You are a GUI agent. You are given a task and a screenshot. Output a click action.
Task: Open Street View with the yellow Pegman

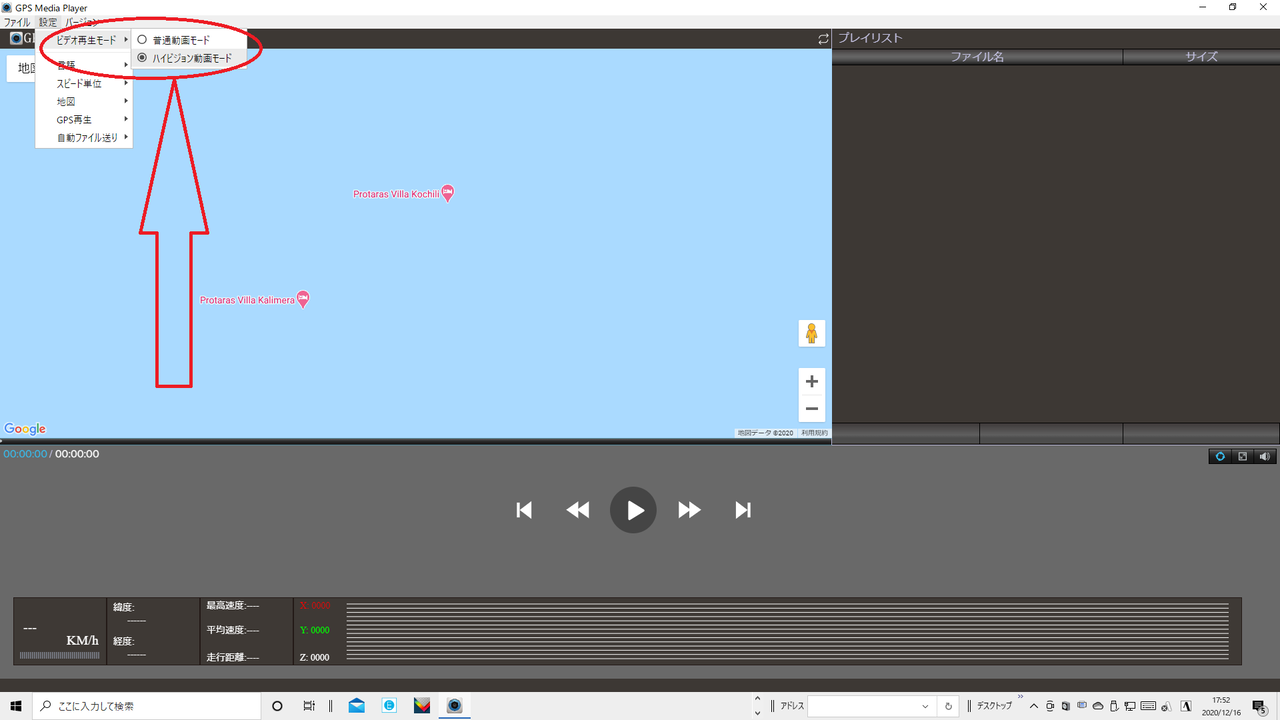tap(811, 333)
